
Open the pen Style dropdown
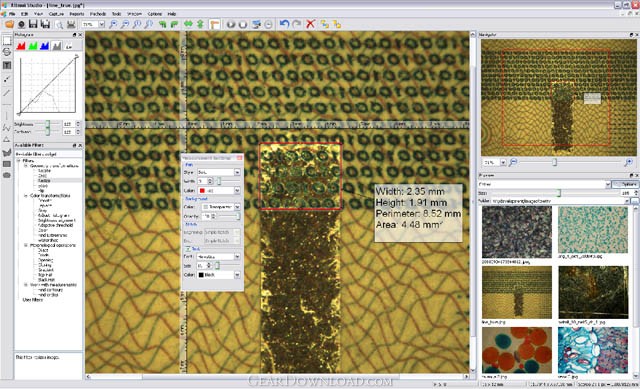pos(219,172)
